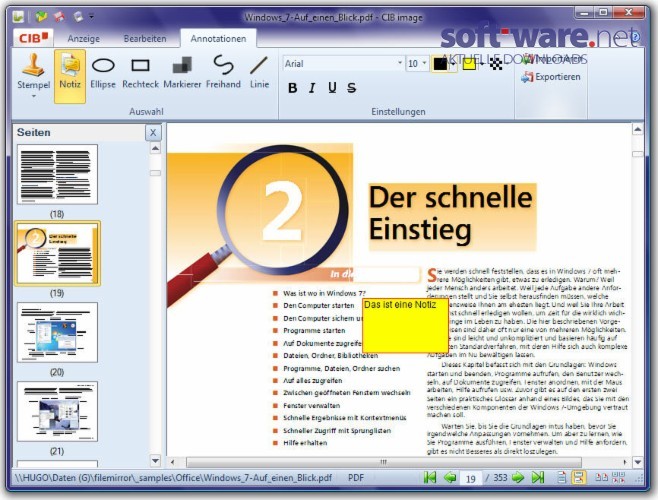This screenshot has height=500, width=658.
Task: Open file icon in quick access toolbar
Action: pyautogui.click(x=18, y=17)
